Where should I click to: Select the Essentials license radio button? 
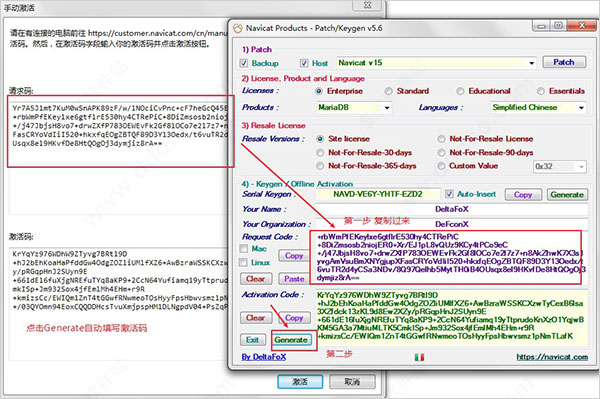pyautogui.click(x=541, y=91)
